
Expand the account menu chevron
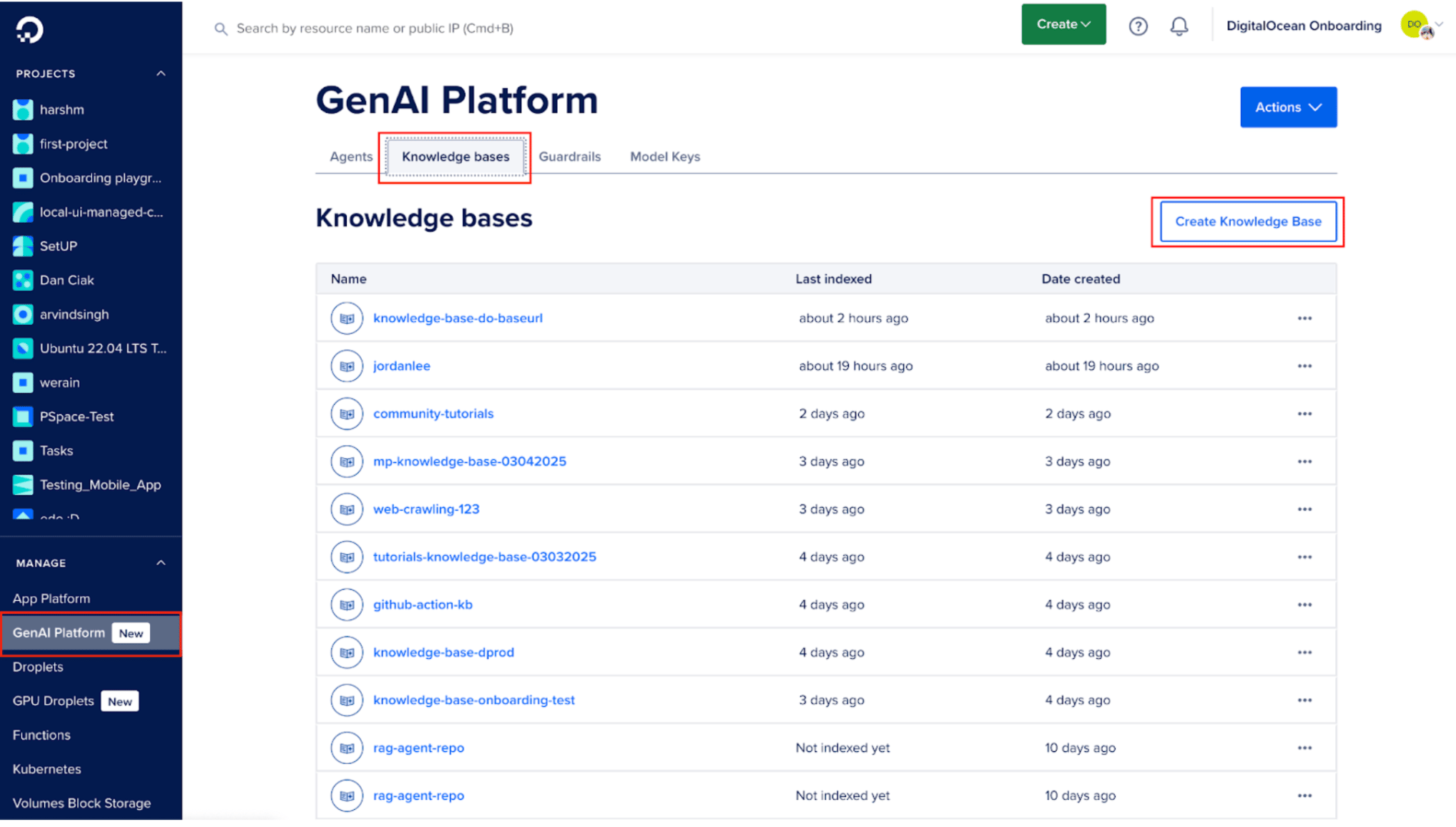[1440, 24]
